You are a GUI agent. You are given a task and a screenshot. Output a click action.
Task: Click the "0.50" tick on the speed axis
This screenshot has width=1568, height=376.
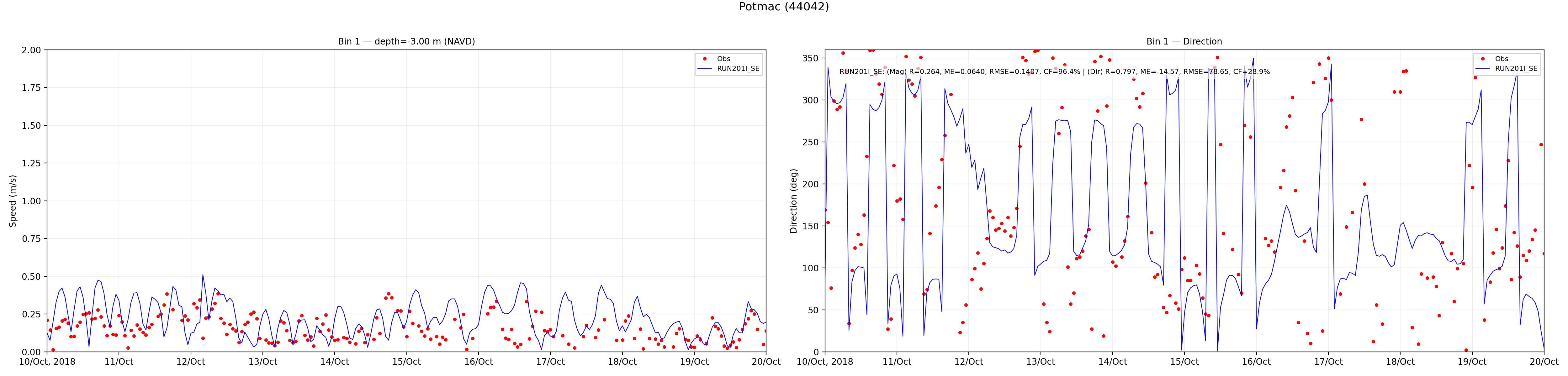(31, 276)
